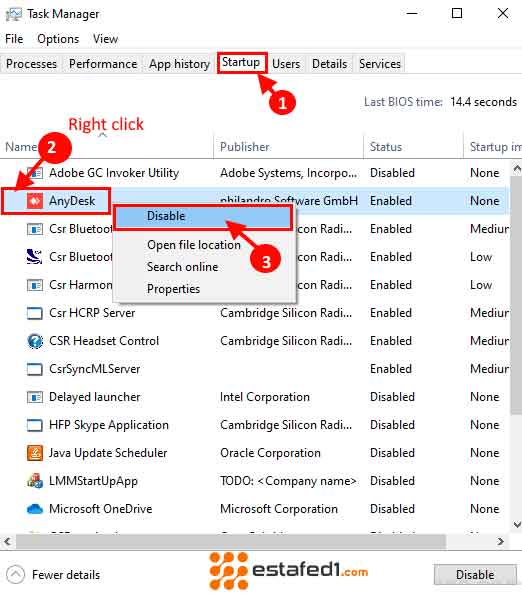Click the LMMStartUpApp icon
The image size is (522, 595).
pos(35,481)
